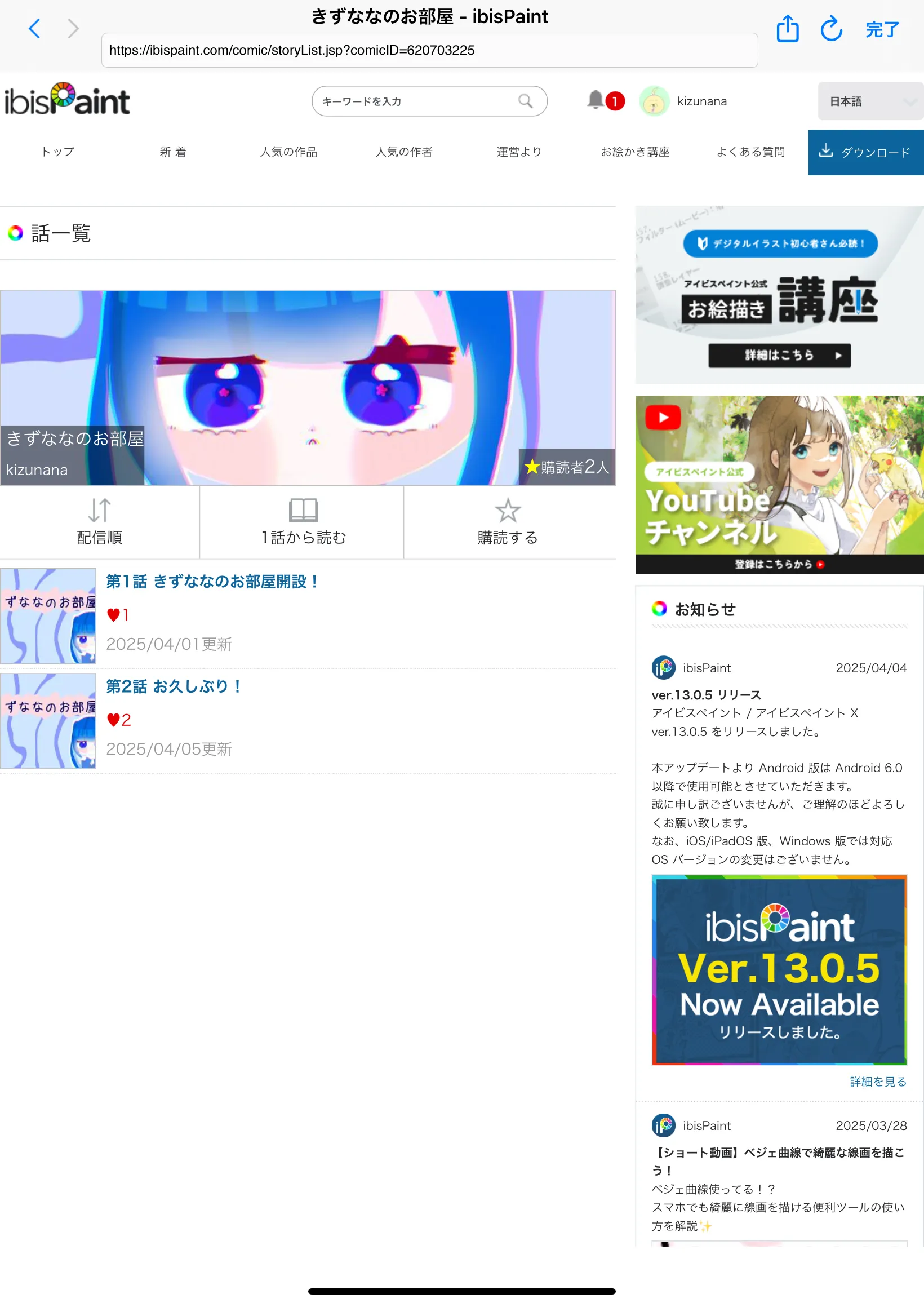Click the 2025/04/01更新 date text
This screenshot has width=924, height=1303.
[x=169, y=644]
